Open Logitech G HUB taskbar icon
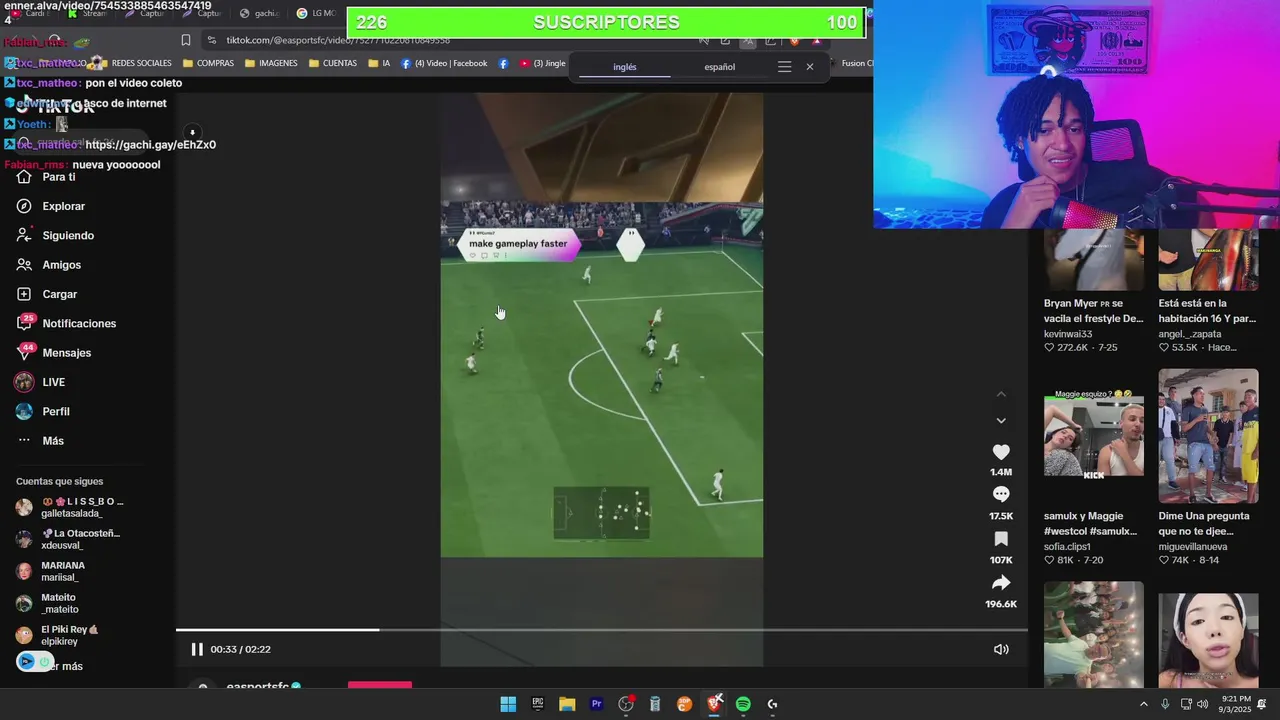Viewport: 1280px width, 720px height. click(x=772, y=704)
